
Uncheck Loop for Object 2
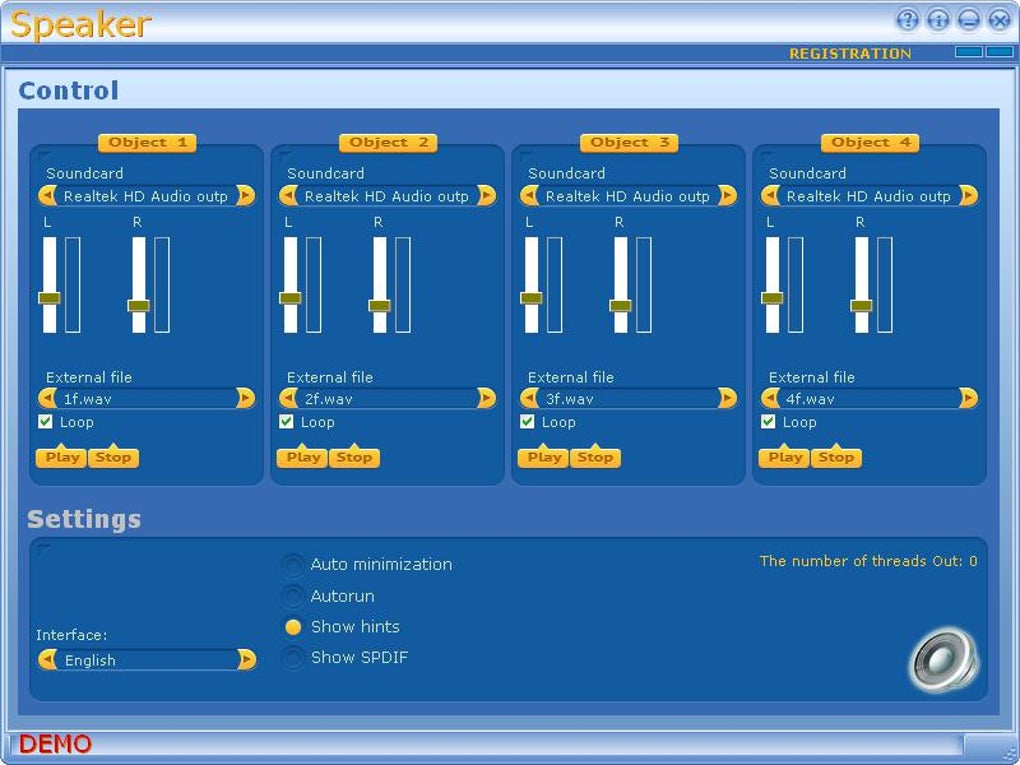286,422
